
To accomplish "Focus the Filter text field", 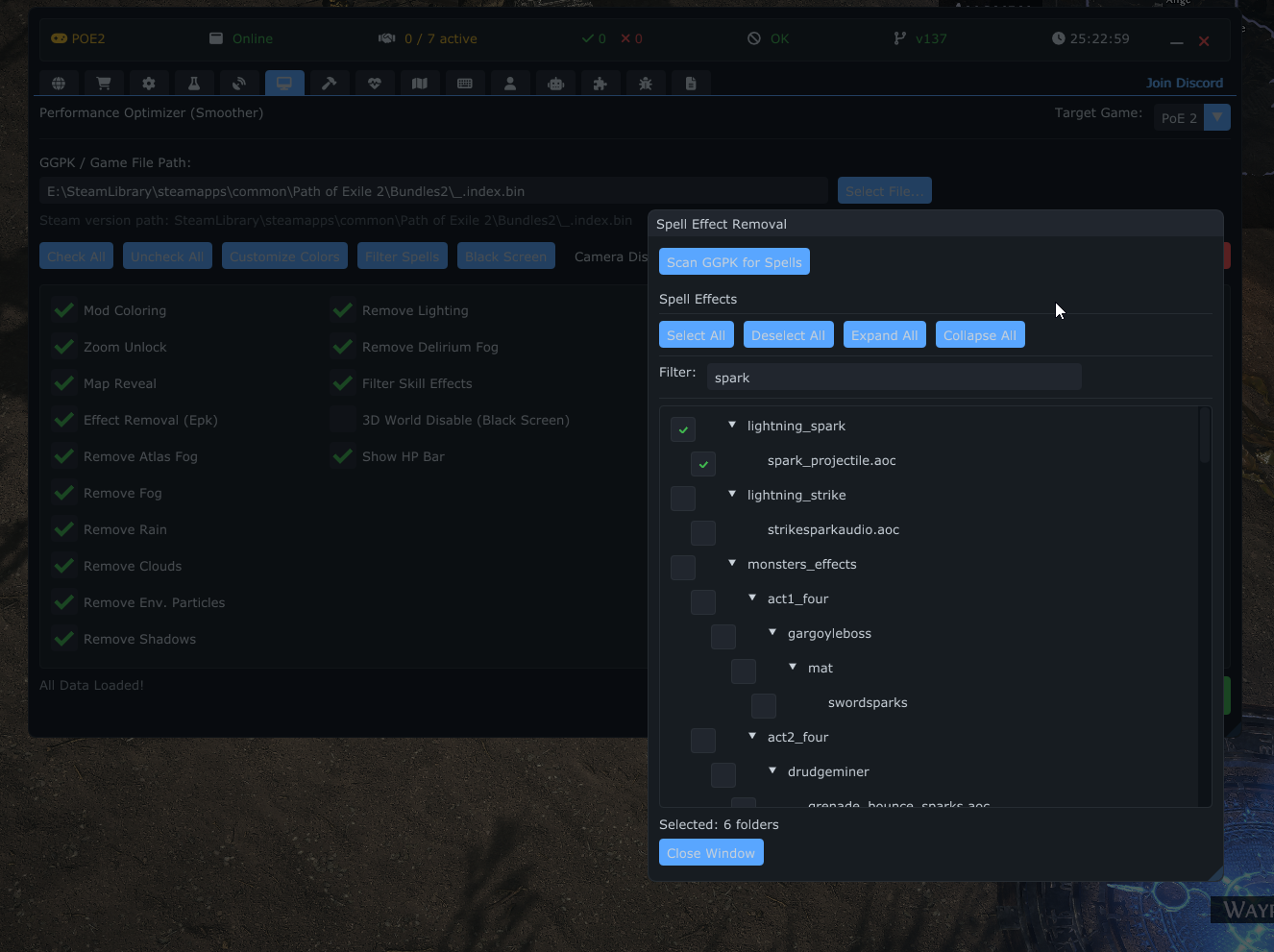I will coord(894,377).
